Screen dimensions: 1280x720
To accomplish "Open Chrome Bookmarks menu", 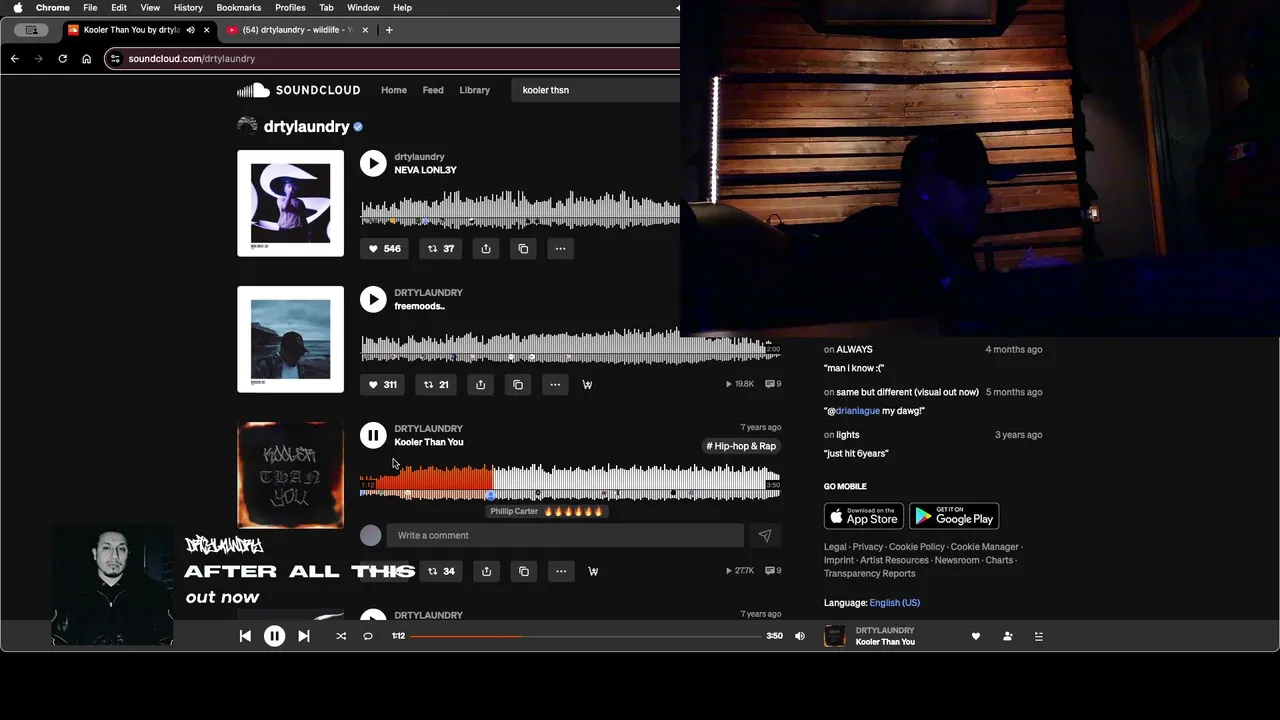I will click(x=238, y=7).
